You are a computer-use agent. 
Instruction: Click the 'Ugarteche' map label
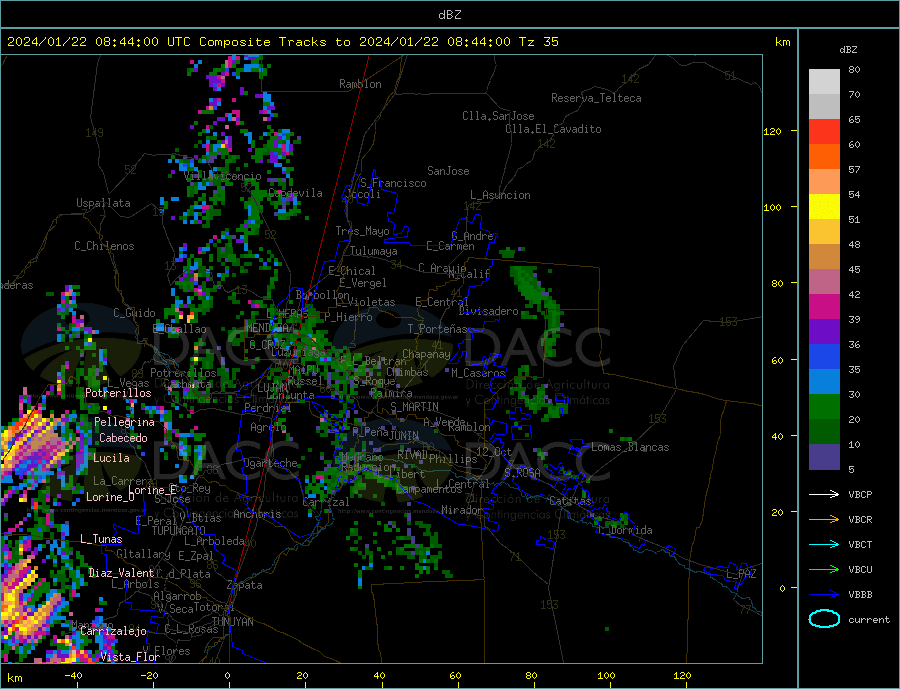coord(270,463)
